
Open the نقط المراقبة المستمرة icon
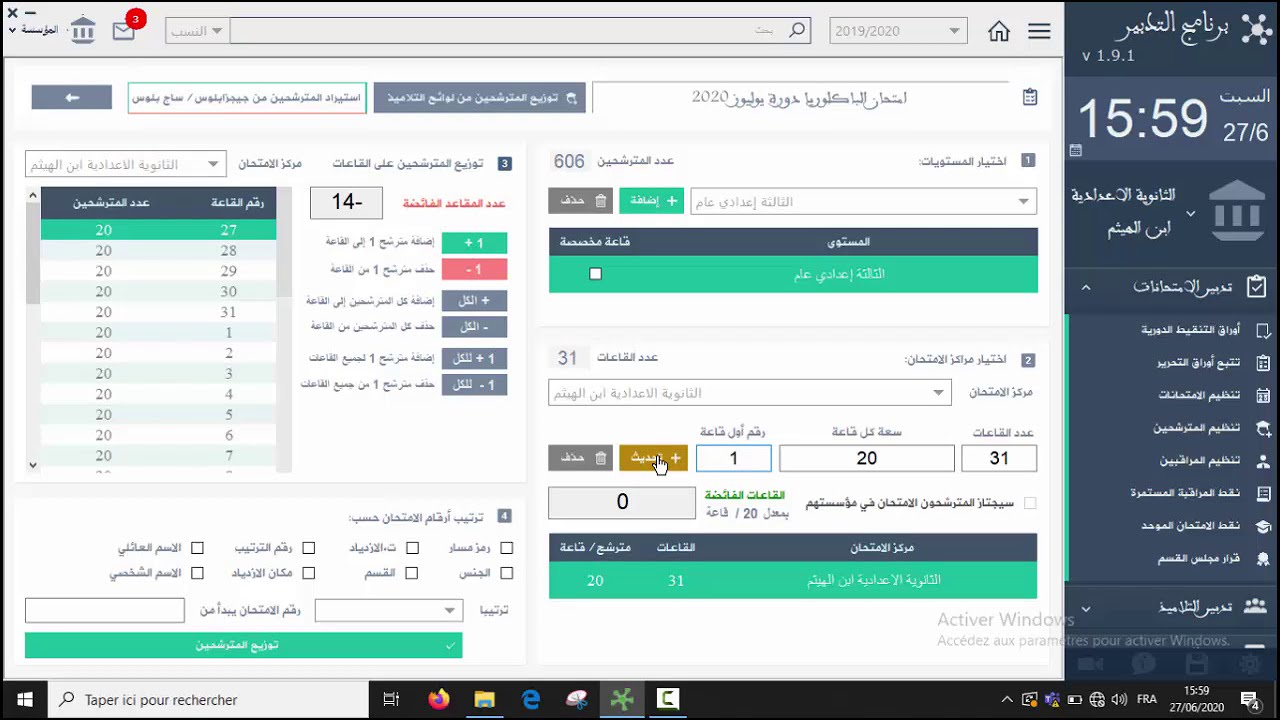1263,493
